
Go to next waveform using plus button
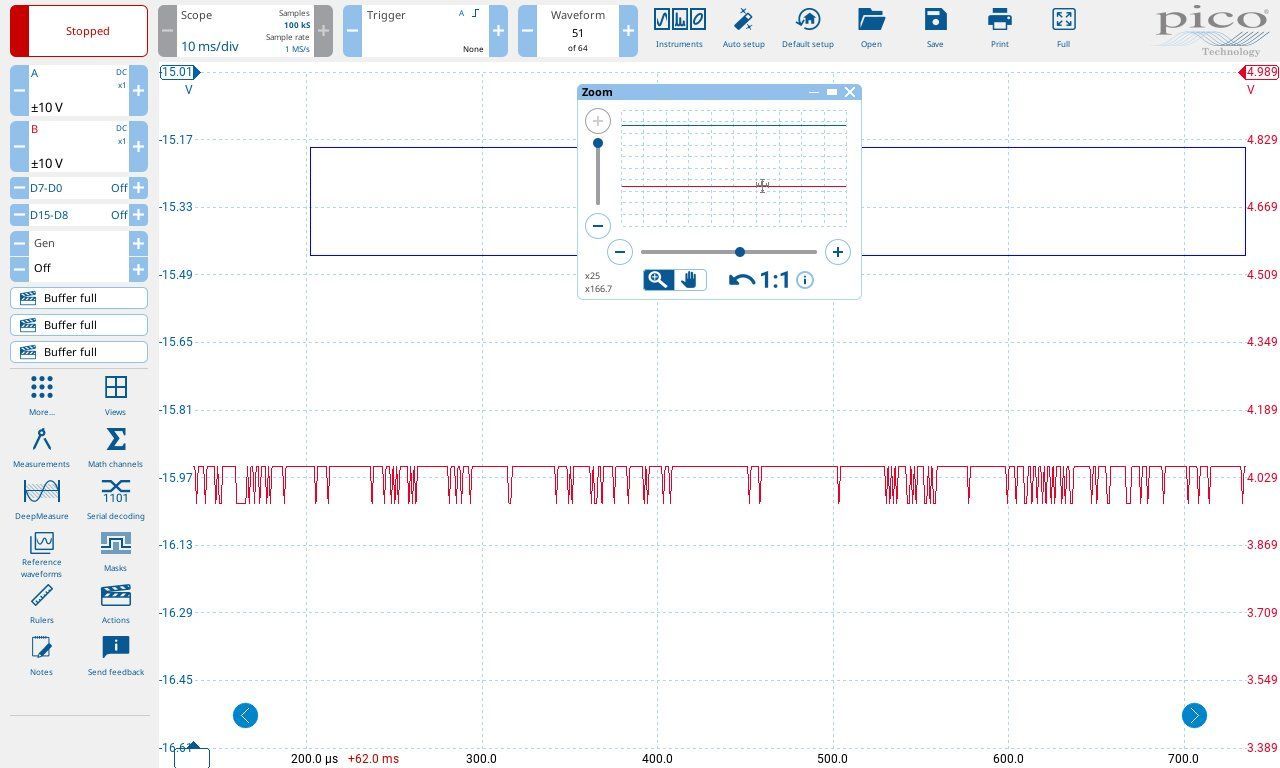point(628,31)
